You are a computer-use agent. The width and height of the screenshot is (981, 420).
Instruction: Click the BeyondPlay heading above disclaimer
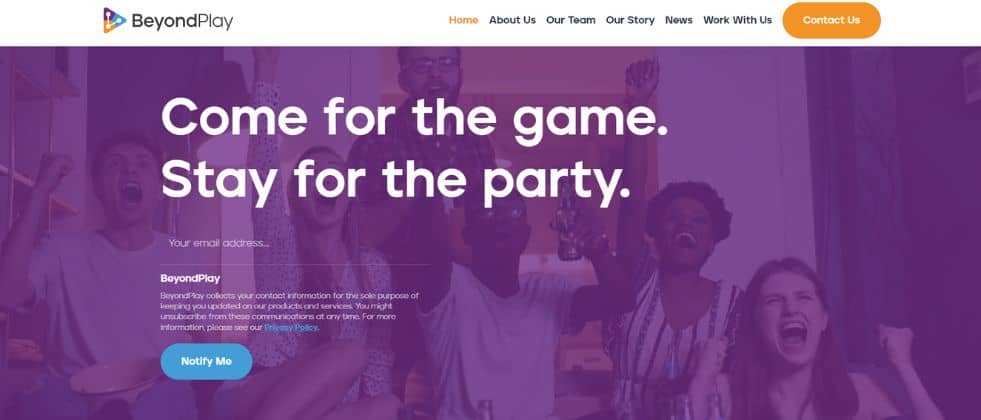pos(190,279)
